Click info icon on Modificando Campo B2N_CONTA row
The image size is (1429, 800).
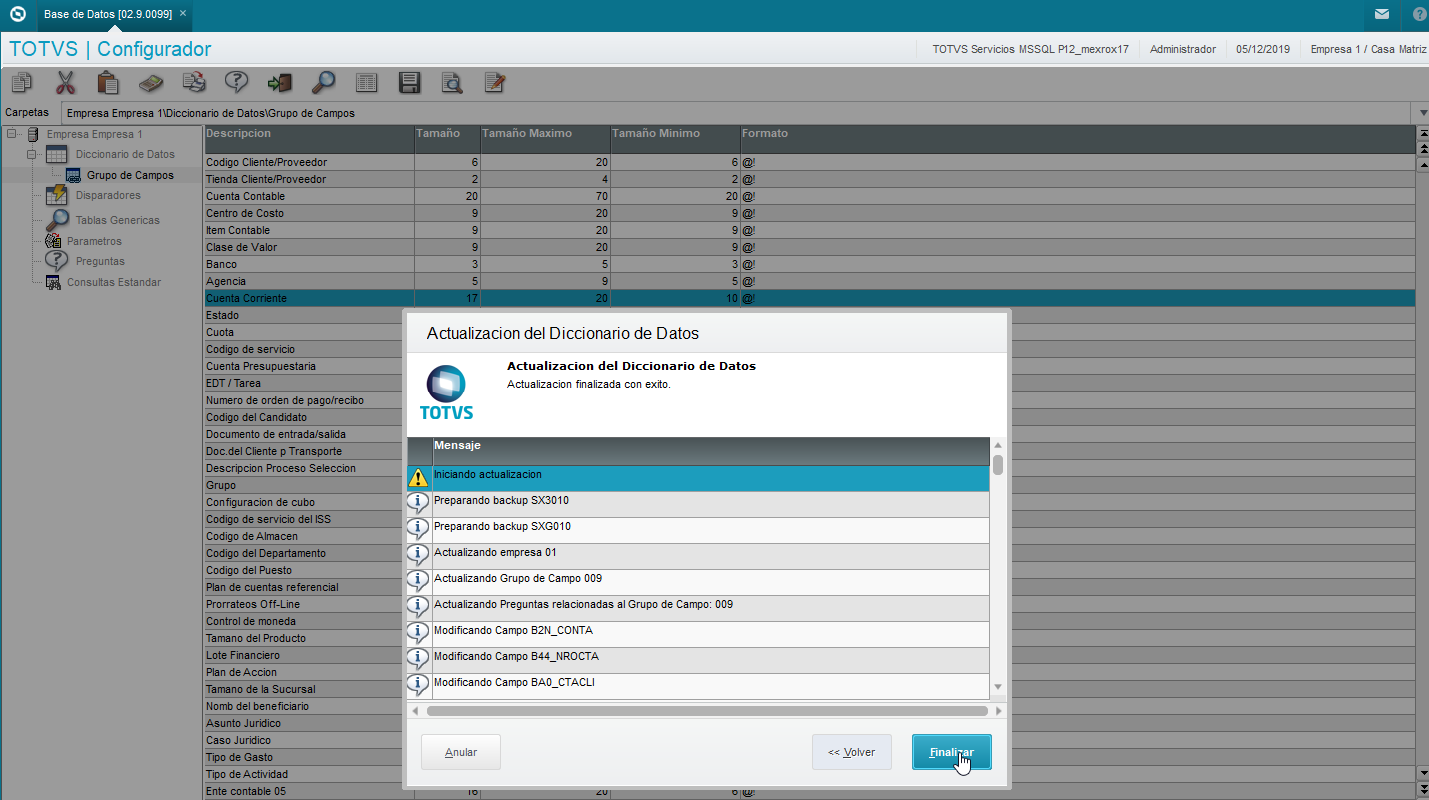pyautogui.click(x=419, y=634)
